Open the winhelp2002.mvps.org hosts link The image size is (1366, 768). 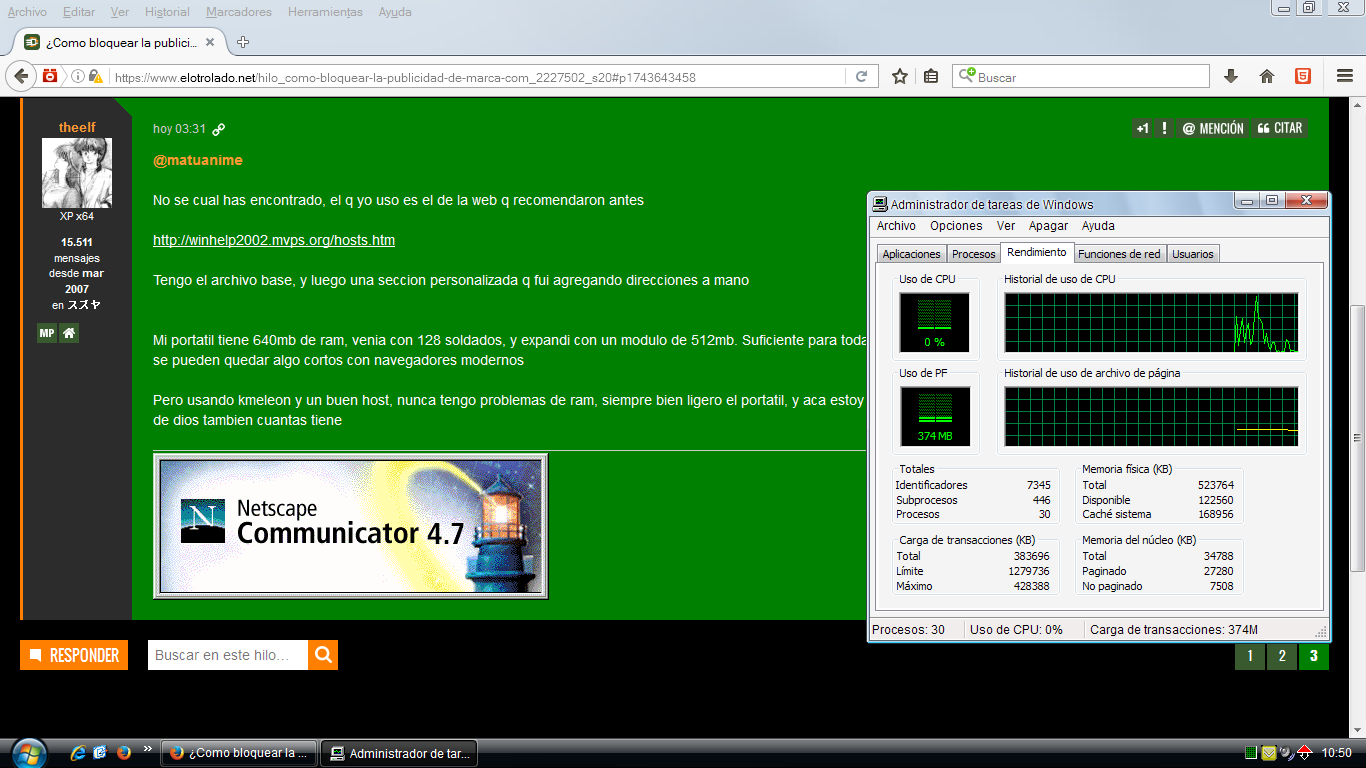(274, 240)
